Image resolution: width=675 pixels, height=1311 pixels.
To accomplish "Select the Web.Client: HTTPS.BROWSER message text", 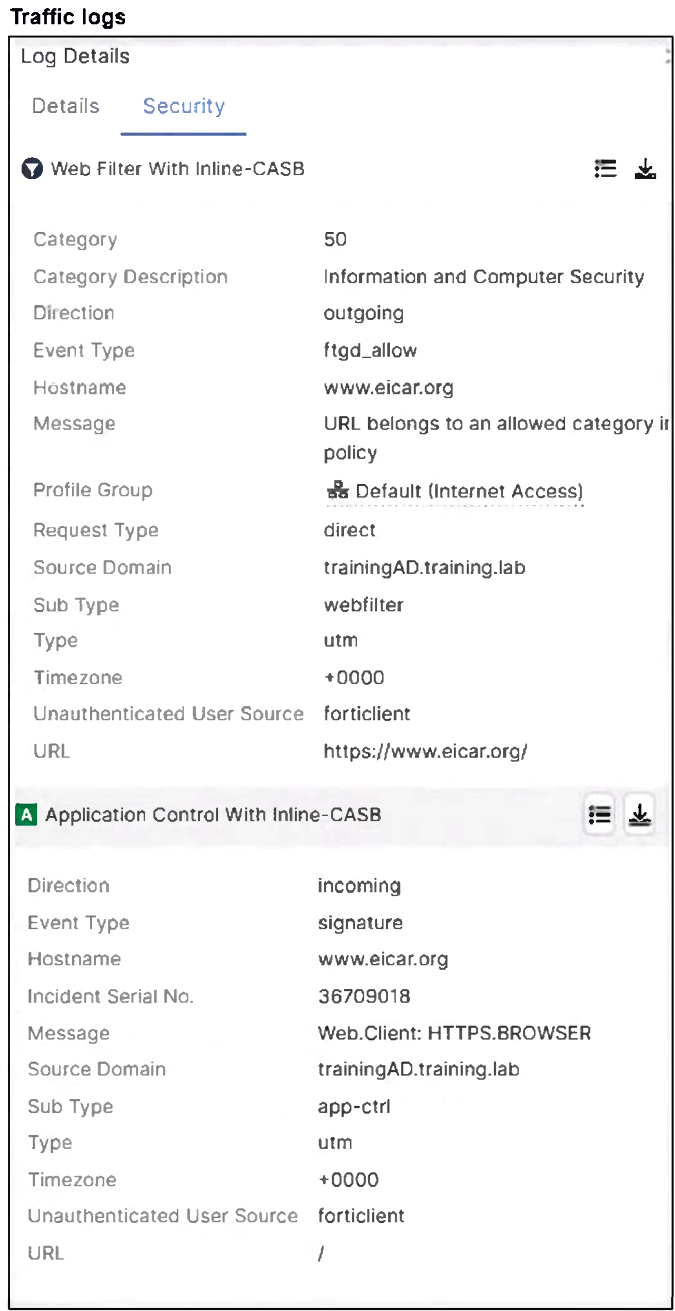I will click(x=454, y=1033).
